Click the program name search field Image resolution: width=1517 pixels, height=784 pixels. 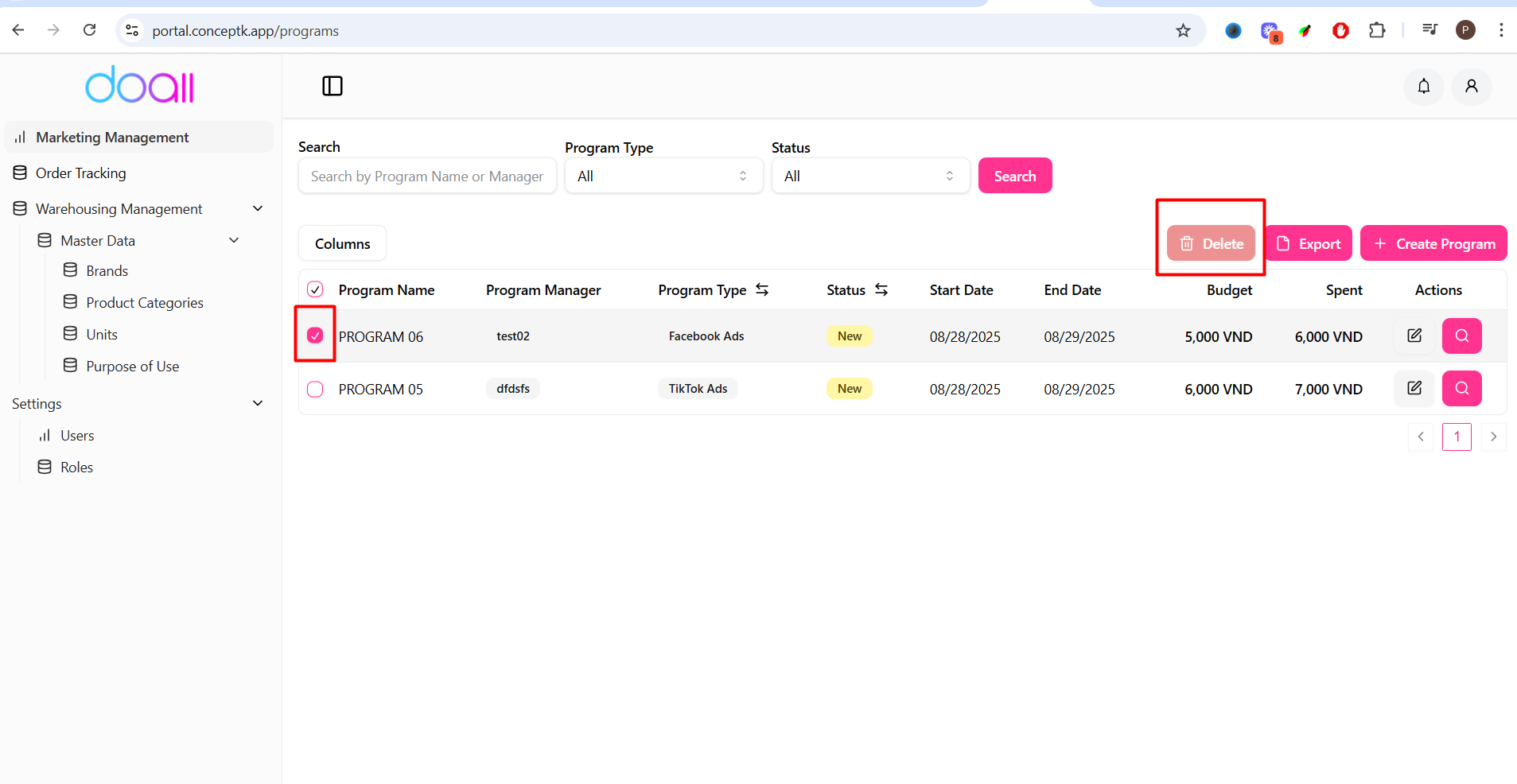[x=427, y=176]
